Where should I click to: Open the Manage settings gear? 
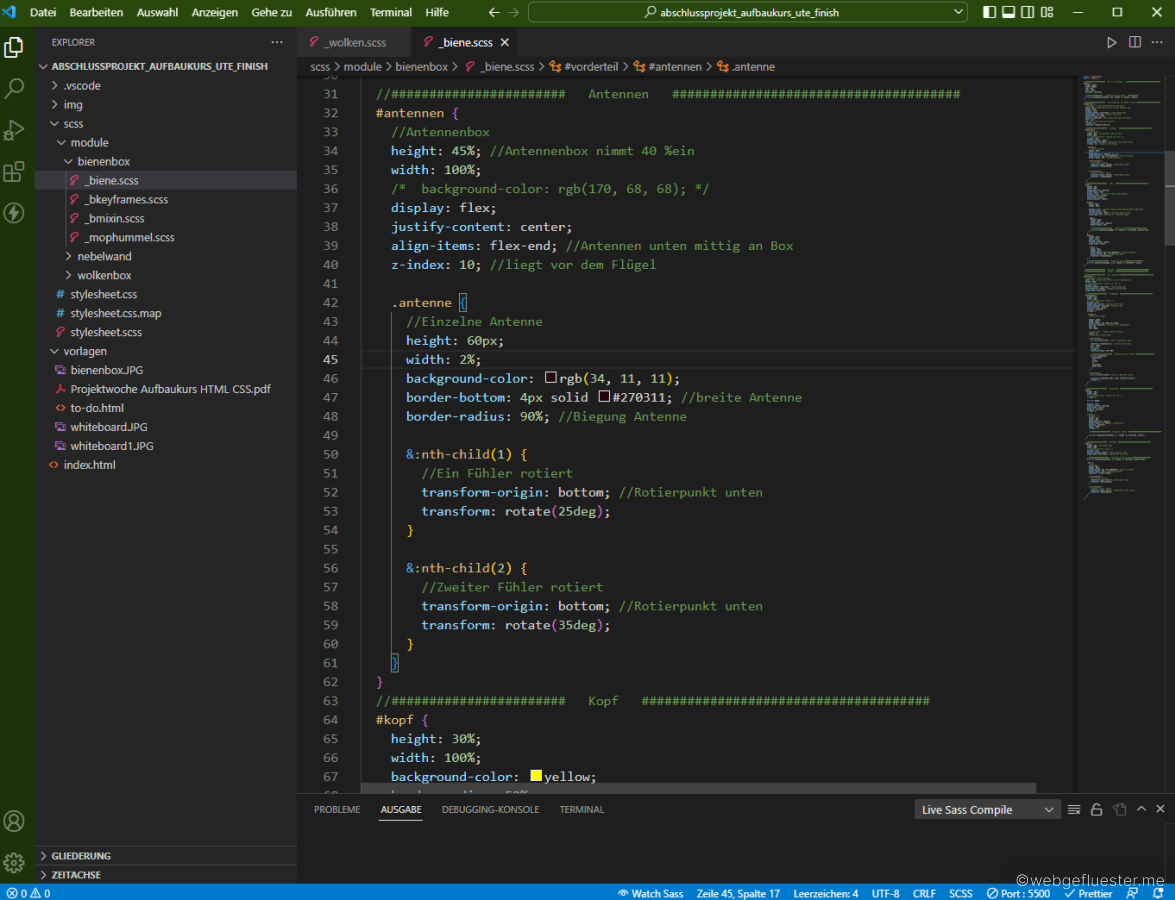[x=14, y=862]
